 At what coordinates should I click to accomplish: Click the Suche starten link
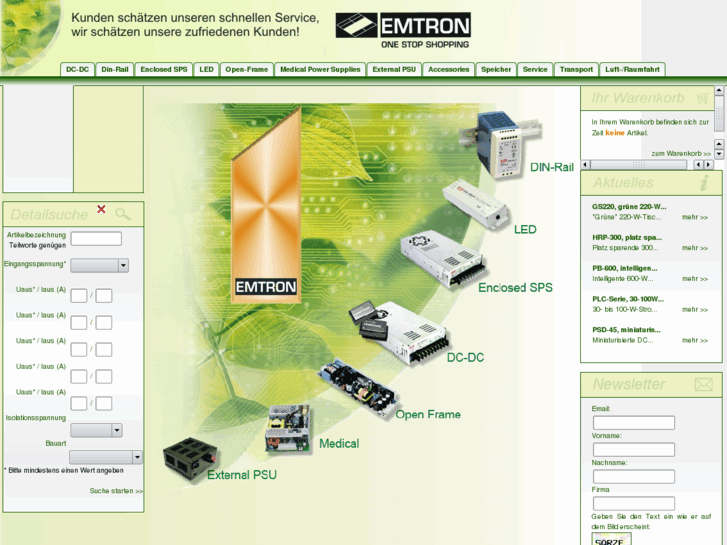pos(116,491)
